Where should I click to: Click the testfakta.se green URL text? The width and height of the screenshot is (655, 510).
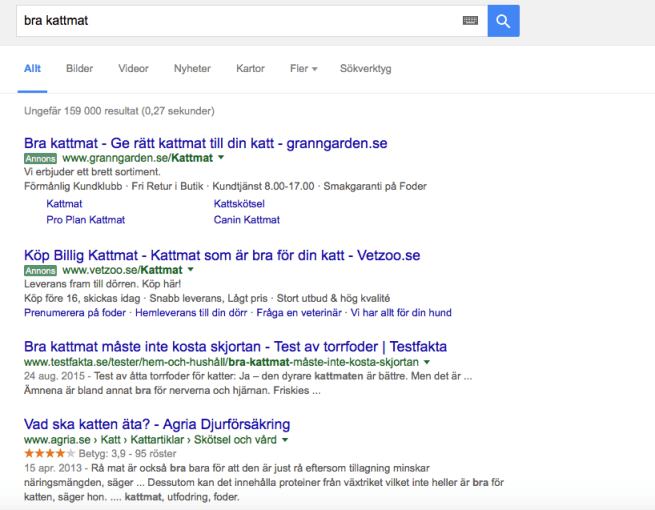[221, 362]
